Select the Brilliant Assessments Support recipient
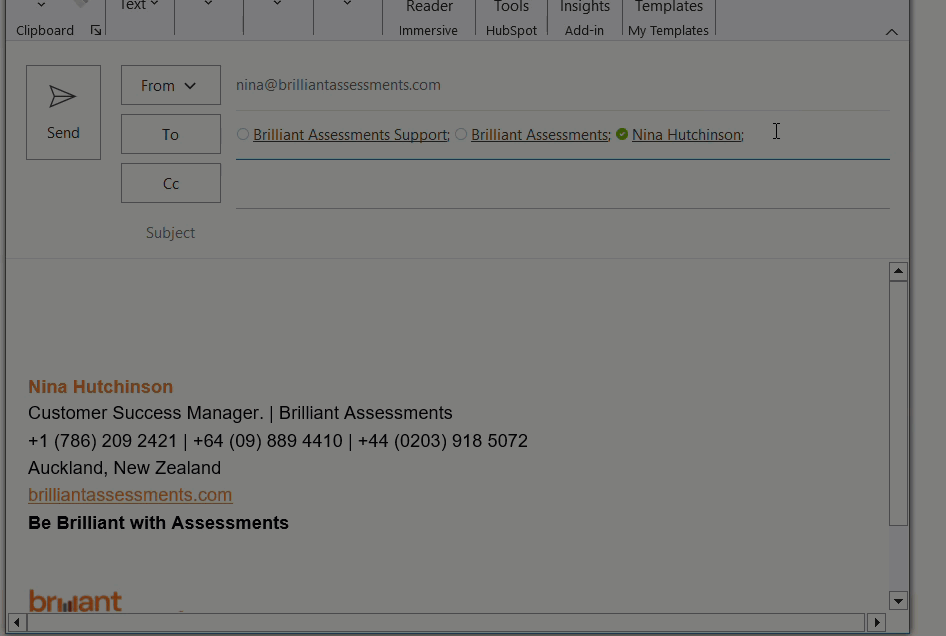 point(350,135)
